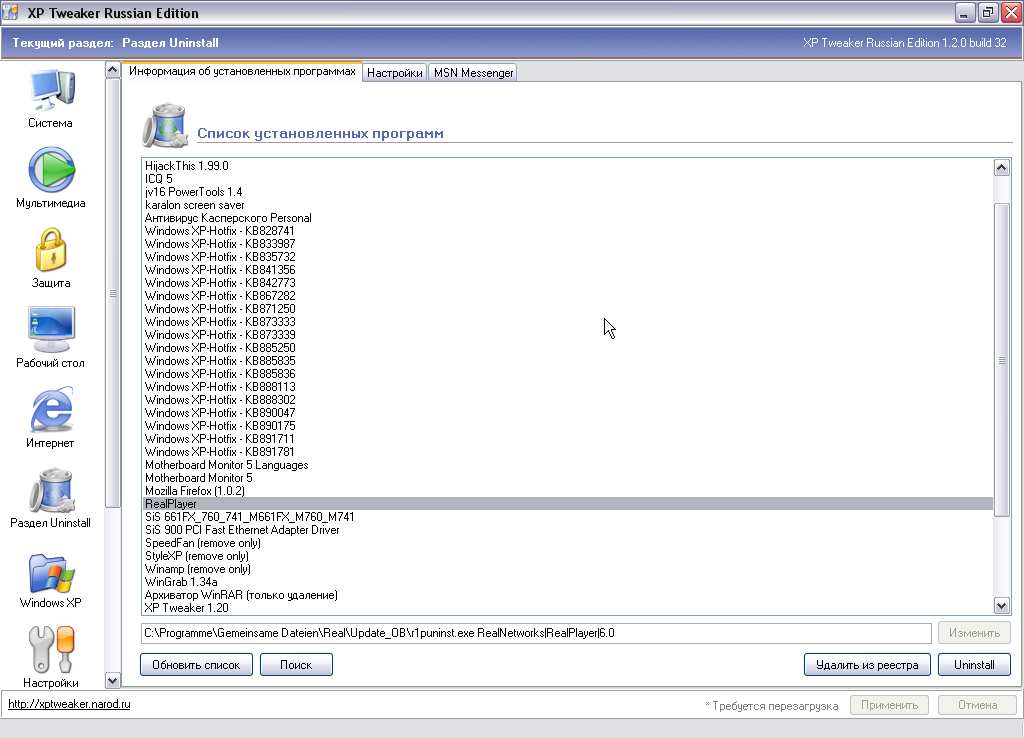Image resolution: width=1024 pixels, height=738 pixels.
Task: Click the Удалить из реестра button
Action: point(867,665)
